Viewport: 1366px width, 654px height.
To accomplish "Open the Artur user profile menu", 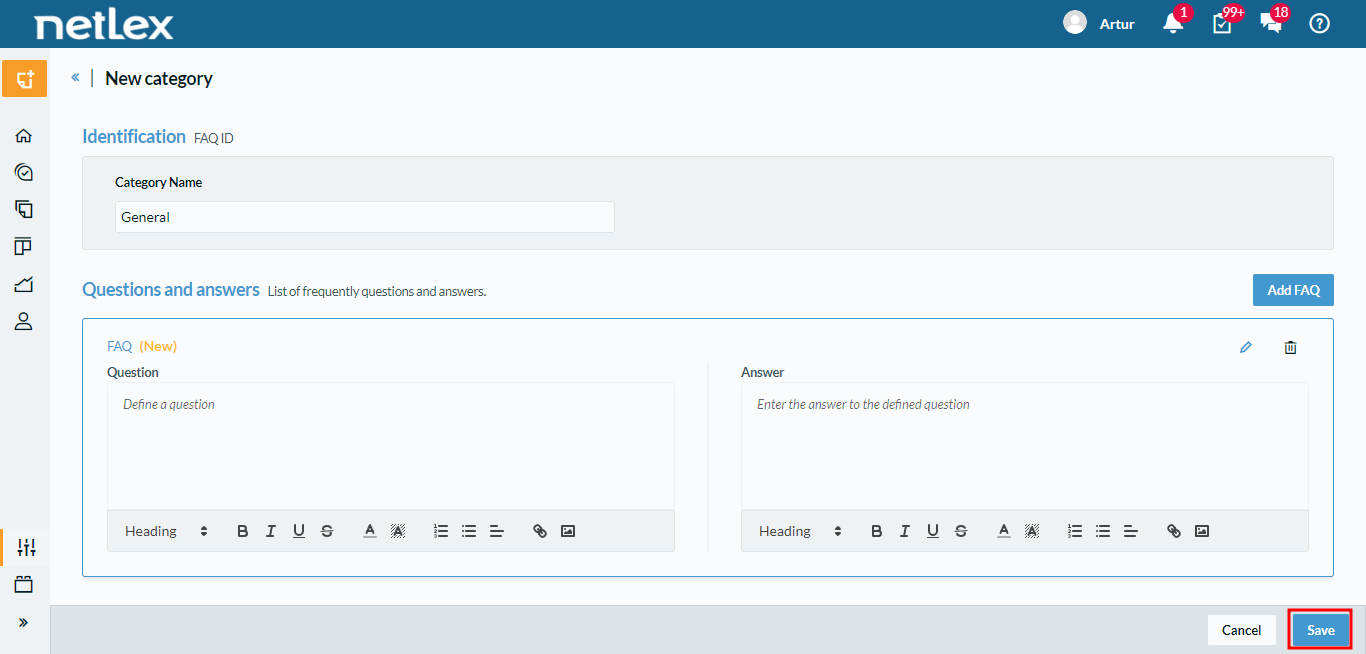I will (1099, 23).
